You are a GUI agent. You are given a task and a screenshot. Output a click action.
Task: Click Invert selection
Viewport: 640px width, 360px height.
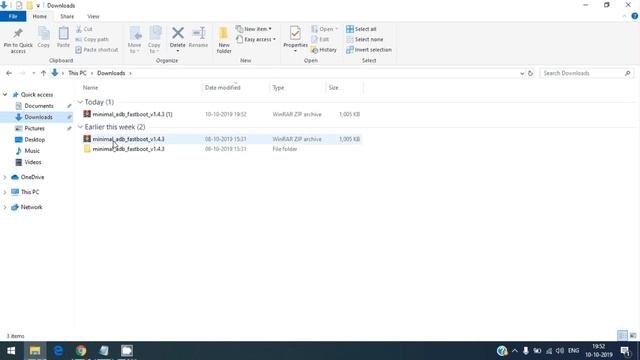[x=369, y=49]
